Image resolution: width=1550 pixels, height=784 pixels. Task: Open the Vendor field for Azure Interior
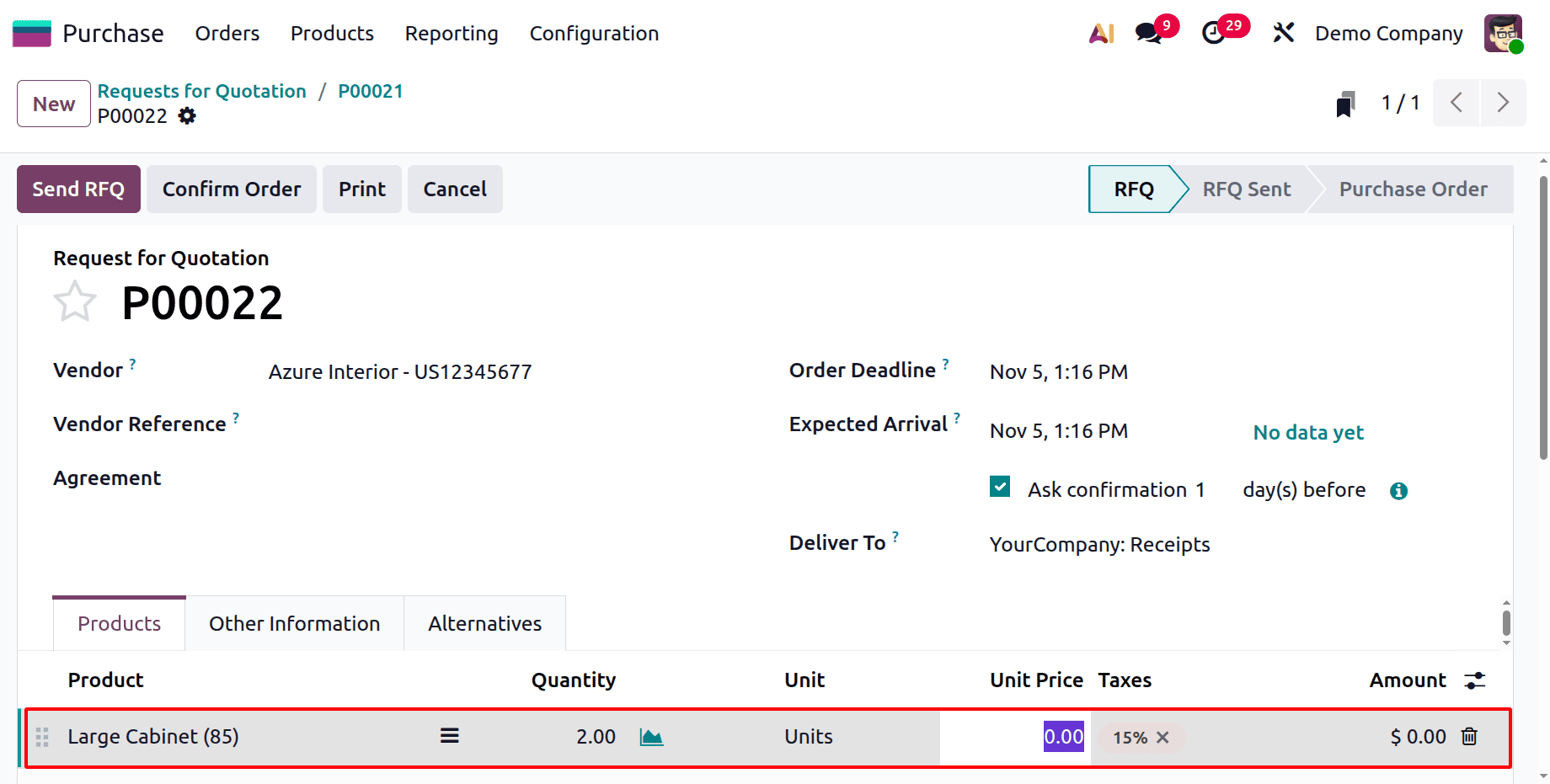[x=400, y=371]
